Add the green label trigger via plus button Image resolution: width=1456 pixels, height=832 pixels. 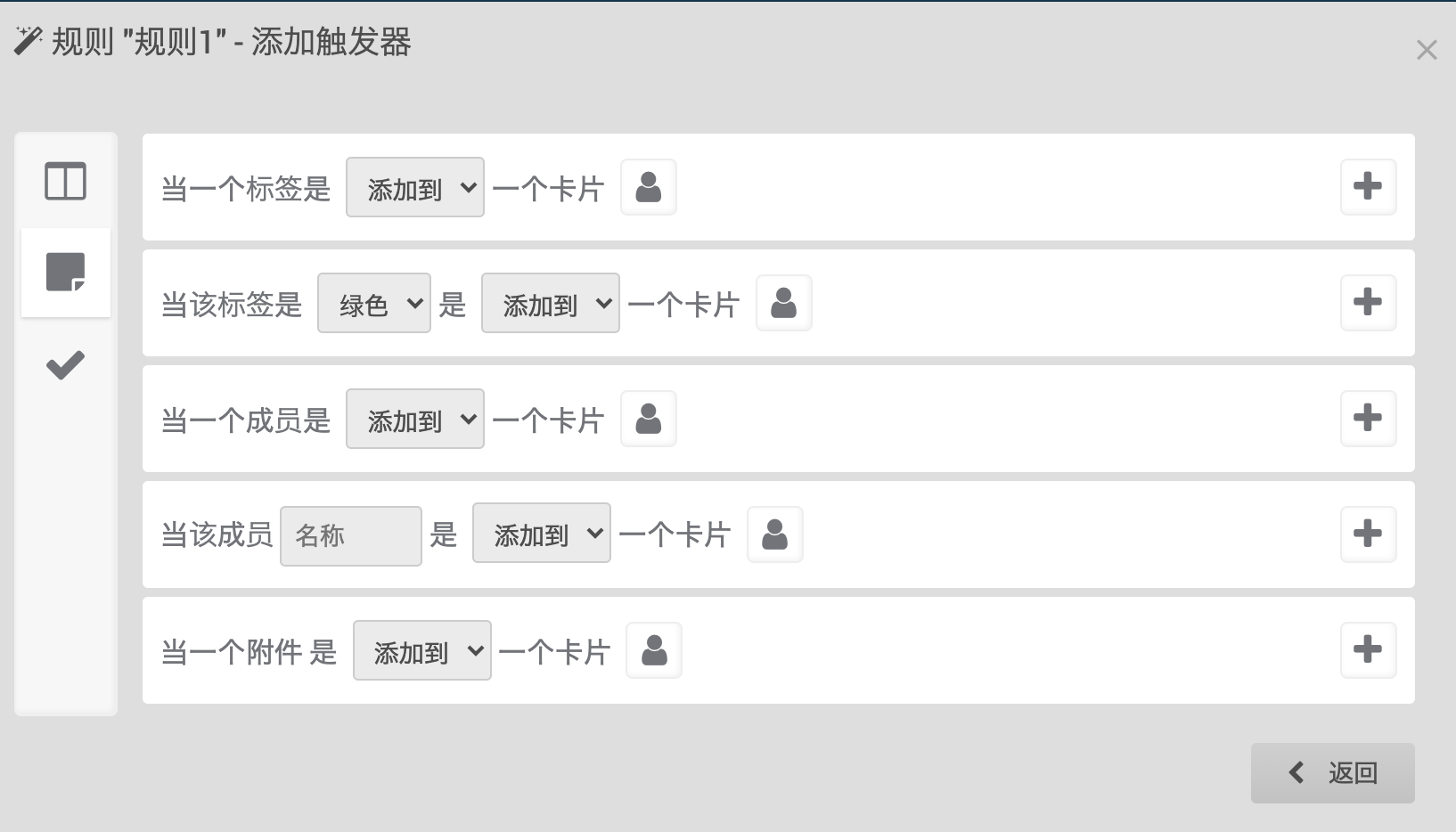(x=1368, y=303)
